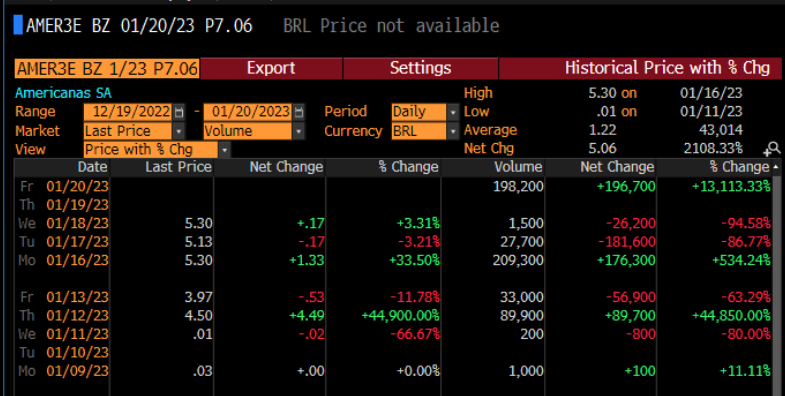The width and height of the screenshot is (785, 396).
Task: Edit the range start date 12/19/2022
Action: coord(128,111)
